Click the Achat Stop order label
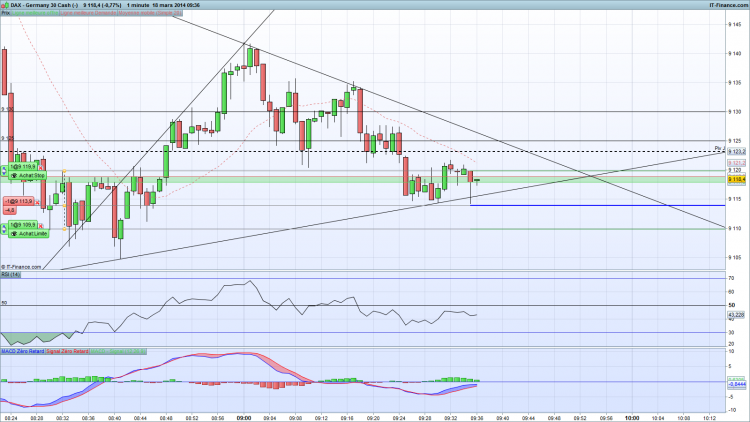Image resolution: width=750 pixels, height=422 pixels. coord(28,176)
